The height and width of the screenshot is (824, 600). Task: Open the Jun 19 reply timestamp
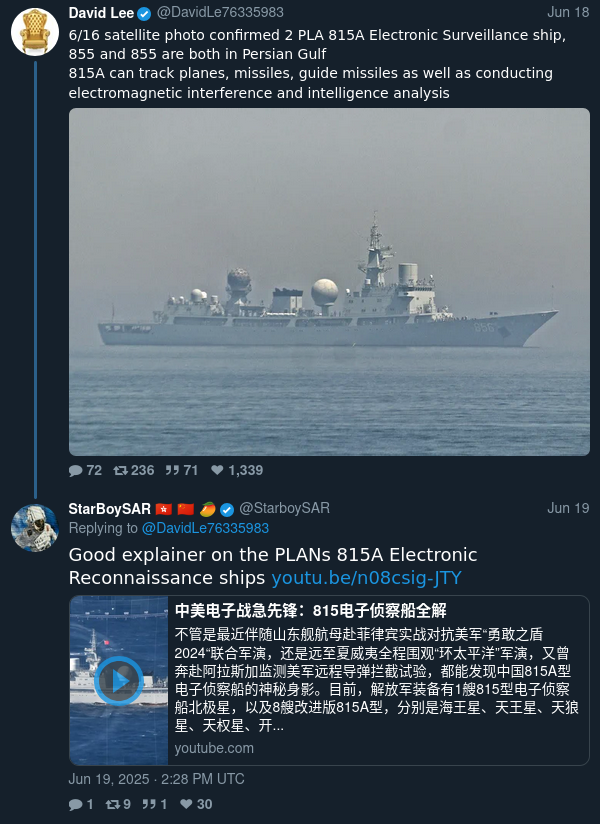point(568,508)
